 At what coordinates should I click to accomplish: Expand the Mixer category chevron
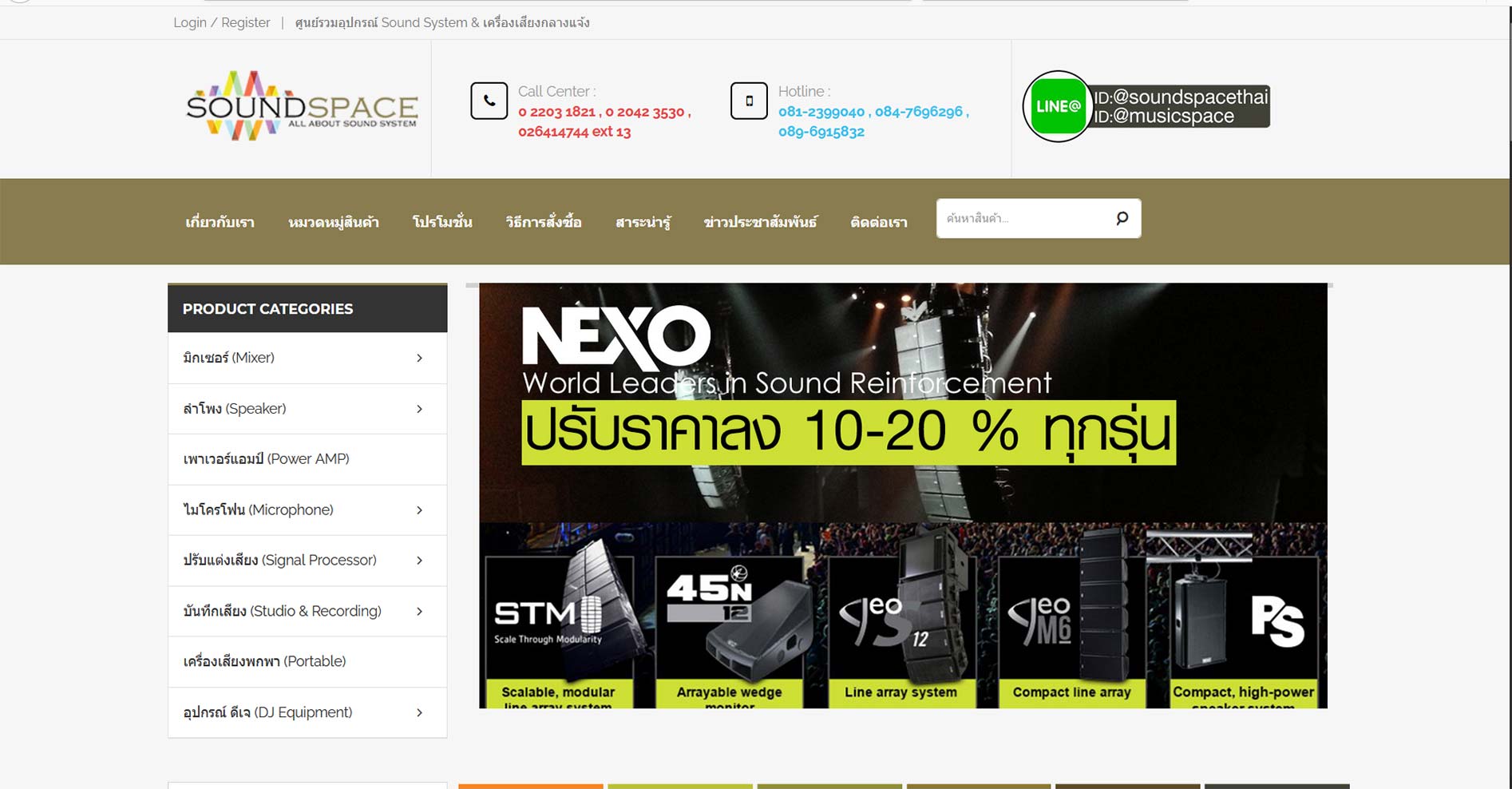pos(419,358)
